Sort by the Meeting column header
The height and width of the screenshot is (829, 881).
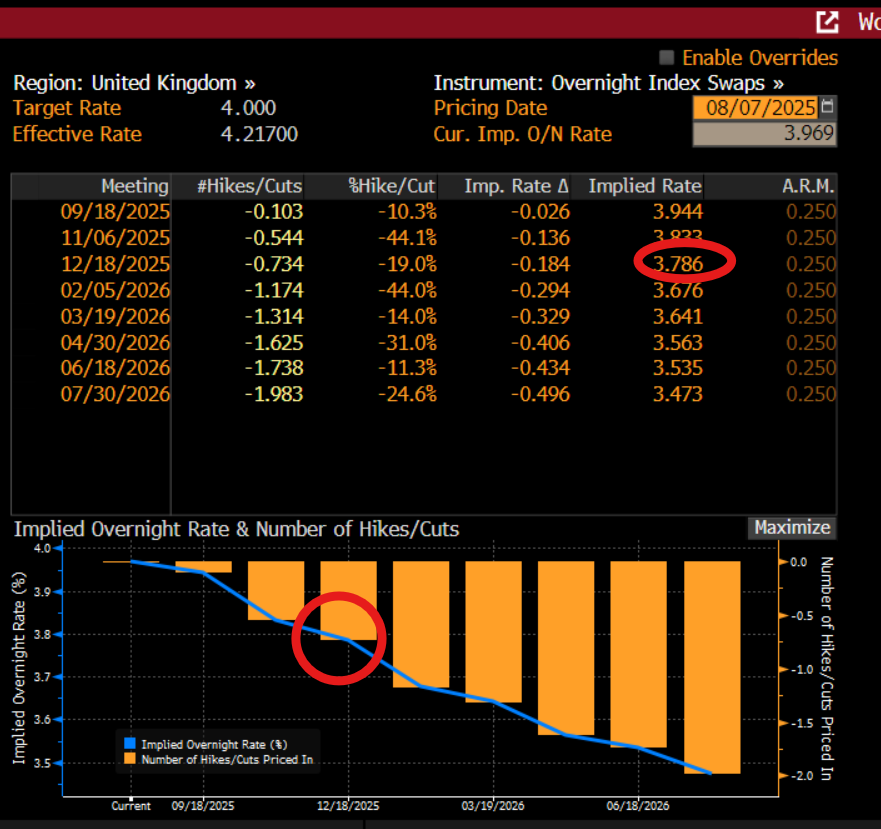coord(134,186)
